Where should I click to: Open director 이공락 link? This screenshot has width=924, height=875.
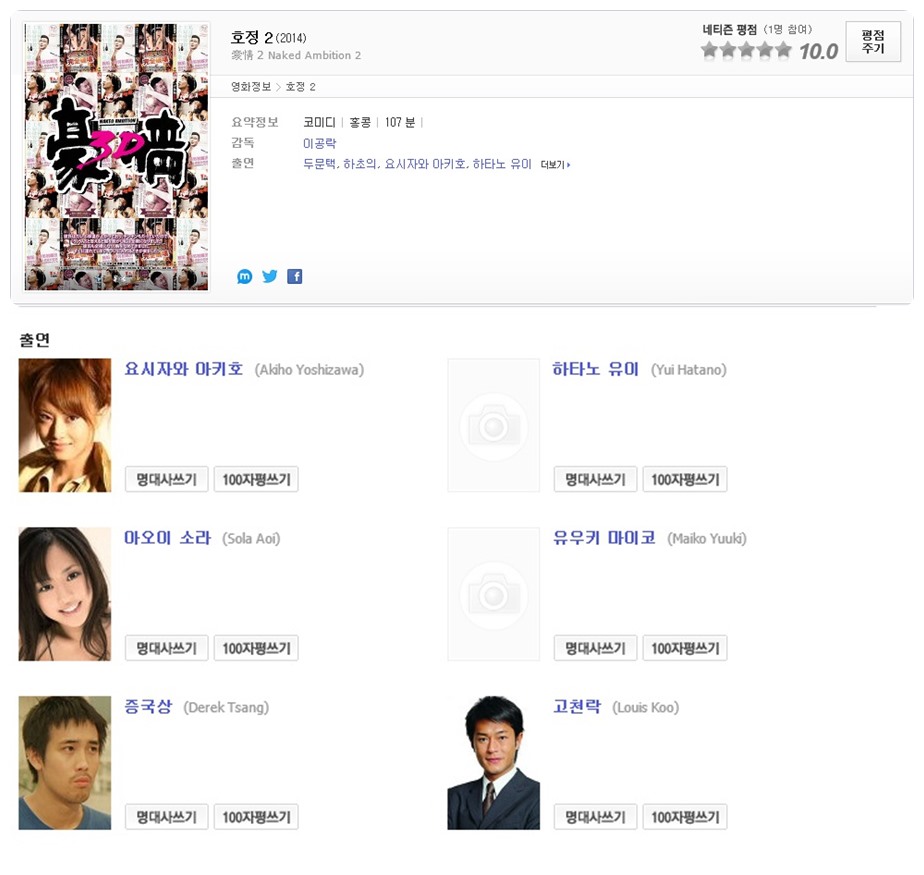point(319,143)
